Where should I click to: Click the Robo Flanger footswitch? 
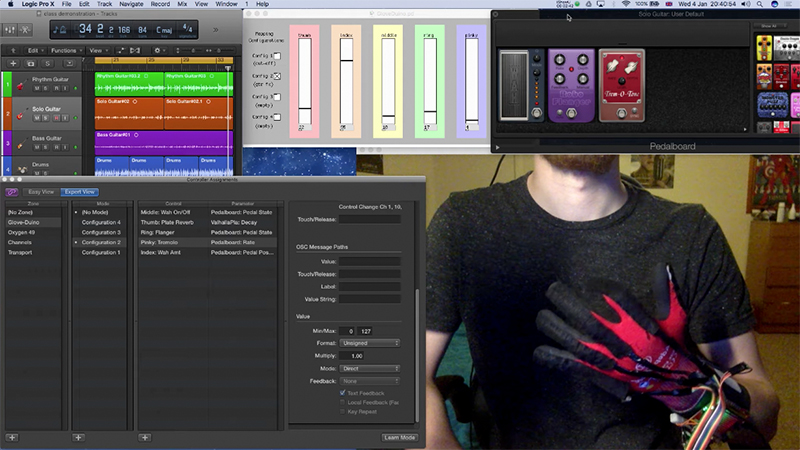click(571, 113)
